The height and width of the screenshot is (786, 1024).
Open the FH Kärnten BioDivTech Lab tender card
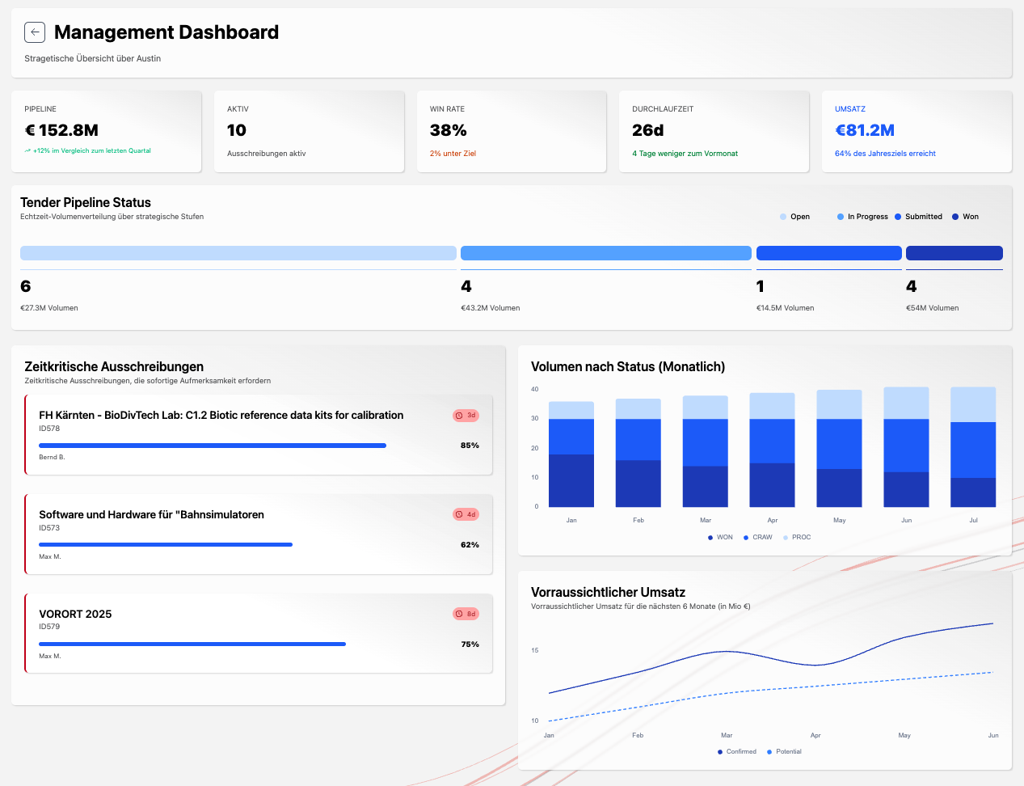[258, 434]
